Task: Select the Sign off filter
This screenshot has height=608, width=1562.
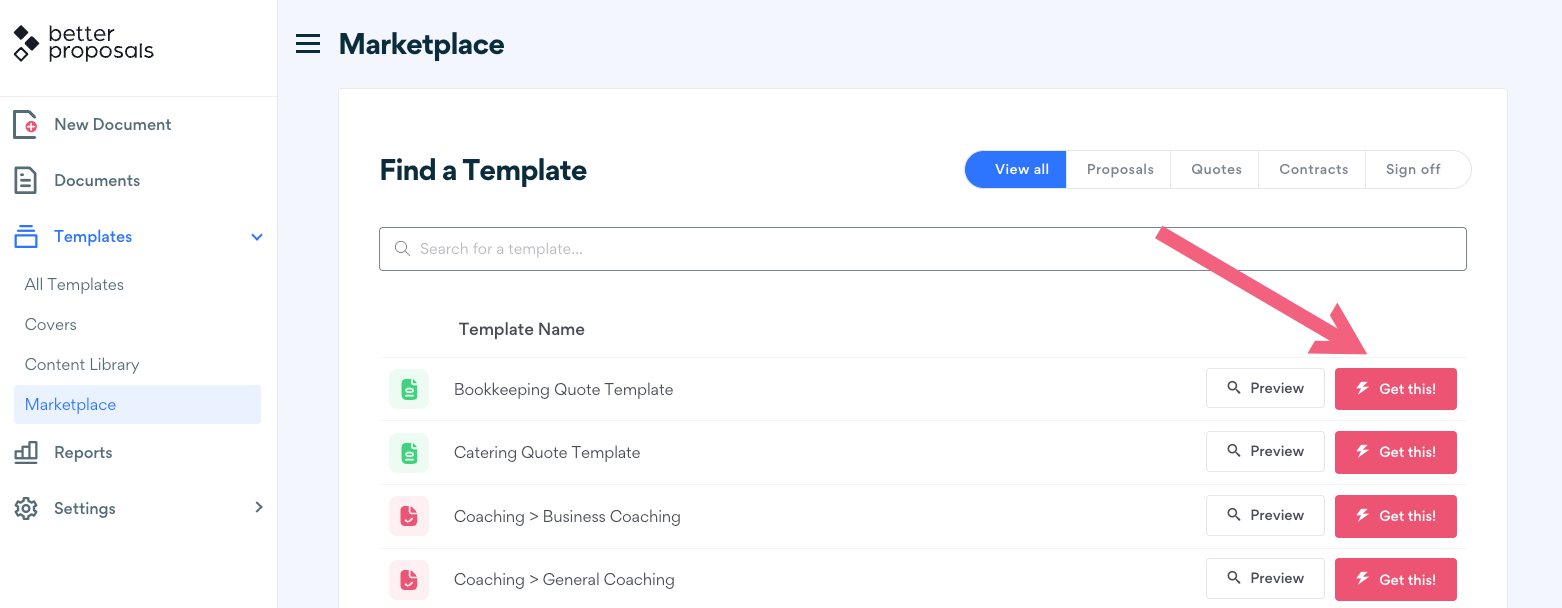Action: pos(1413,170)
